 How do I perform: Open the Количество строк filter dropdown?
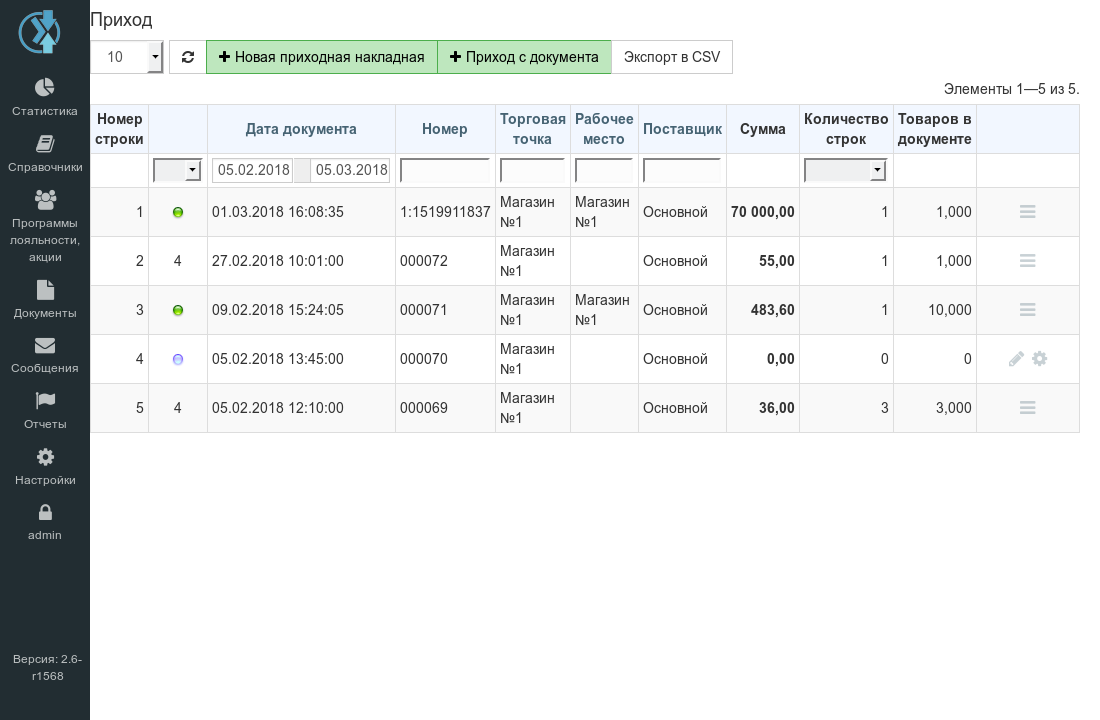(x=845, y=170)
